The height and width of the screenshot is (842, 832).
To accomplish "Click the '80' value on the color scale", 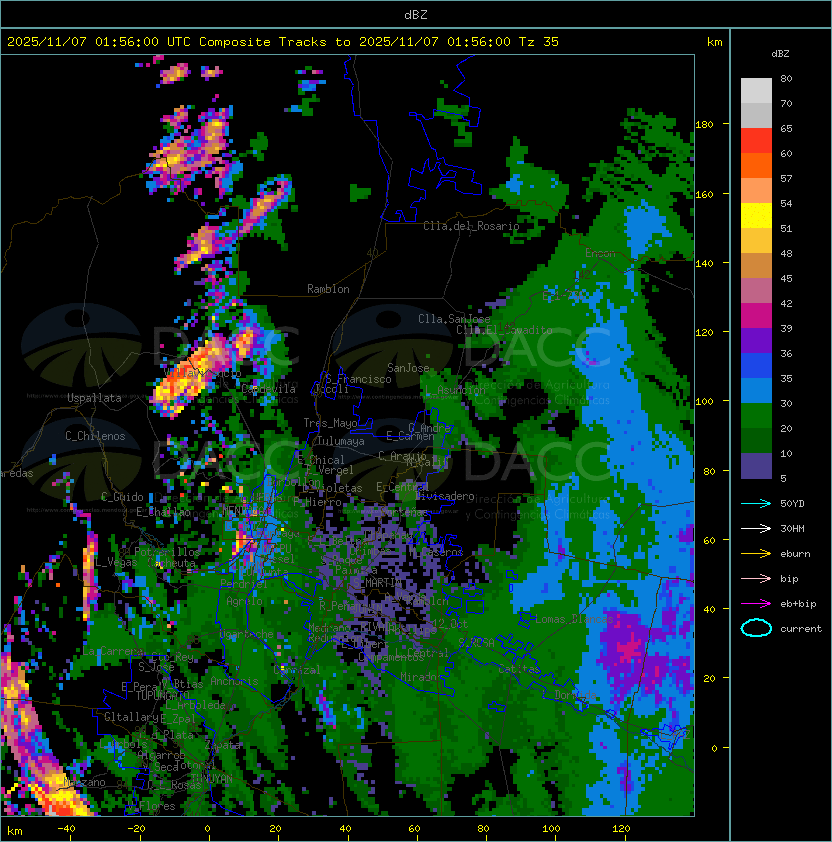I will point(786,78).
